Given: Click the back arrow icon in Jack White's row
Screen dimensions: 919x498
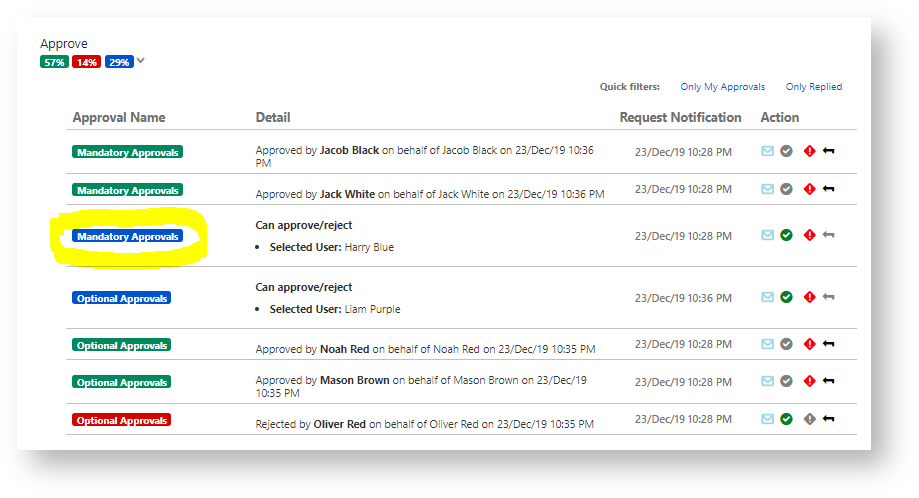Looking at the screenshot, I should coord(828,189).
